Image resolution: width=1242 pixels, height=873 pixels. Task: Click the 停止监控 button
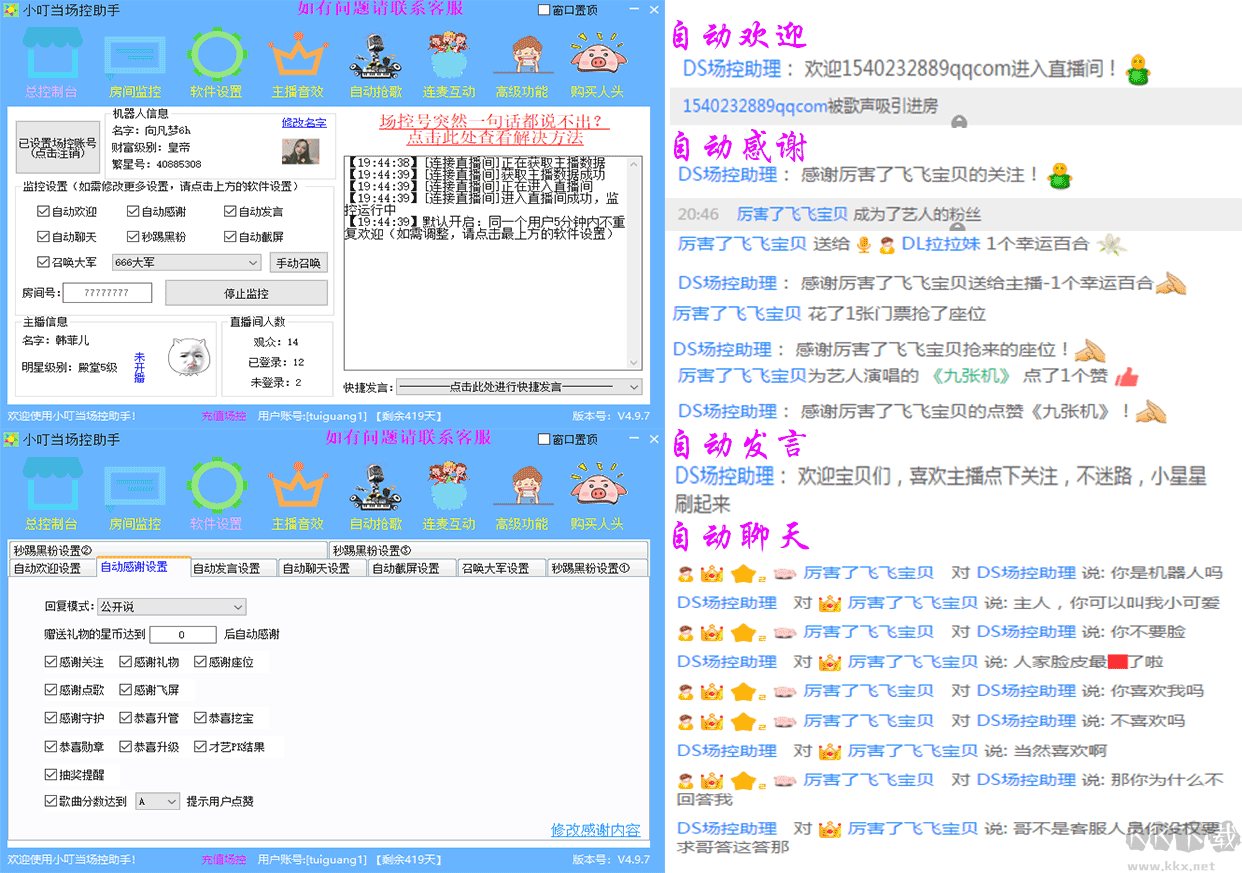(x=246, y=293)
